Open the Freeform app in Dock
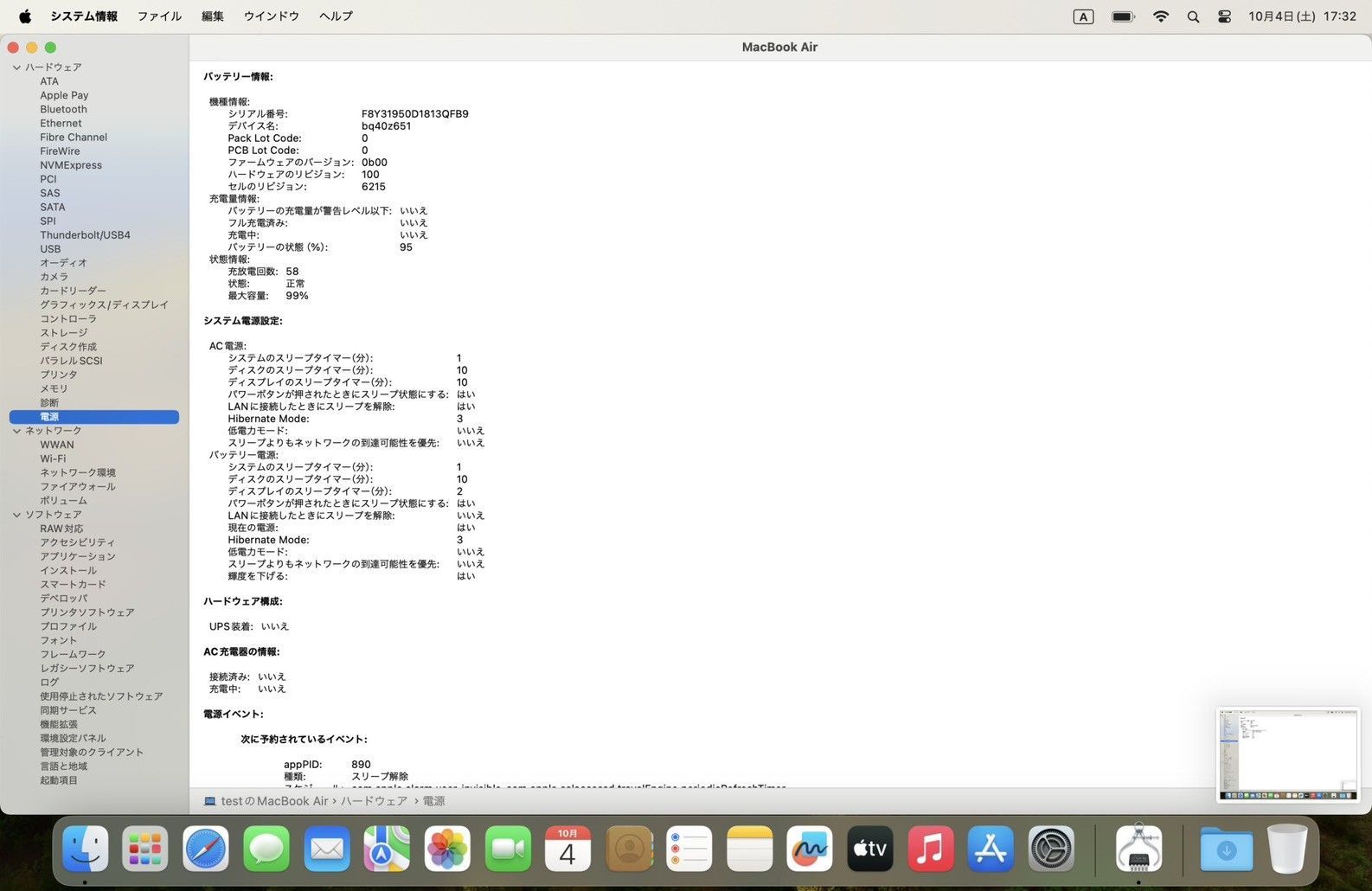Viewport: 1372px width, 891px height. [x=809, y=849]
